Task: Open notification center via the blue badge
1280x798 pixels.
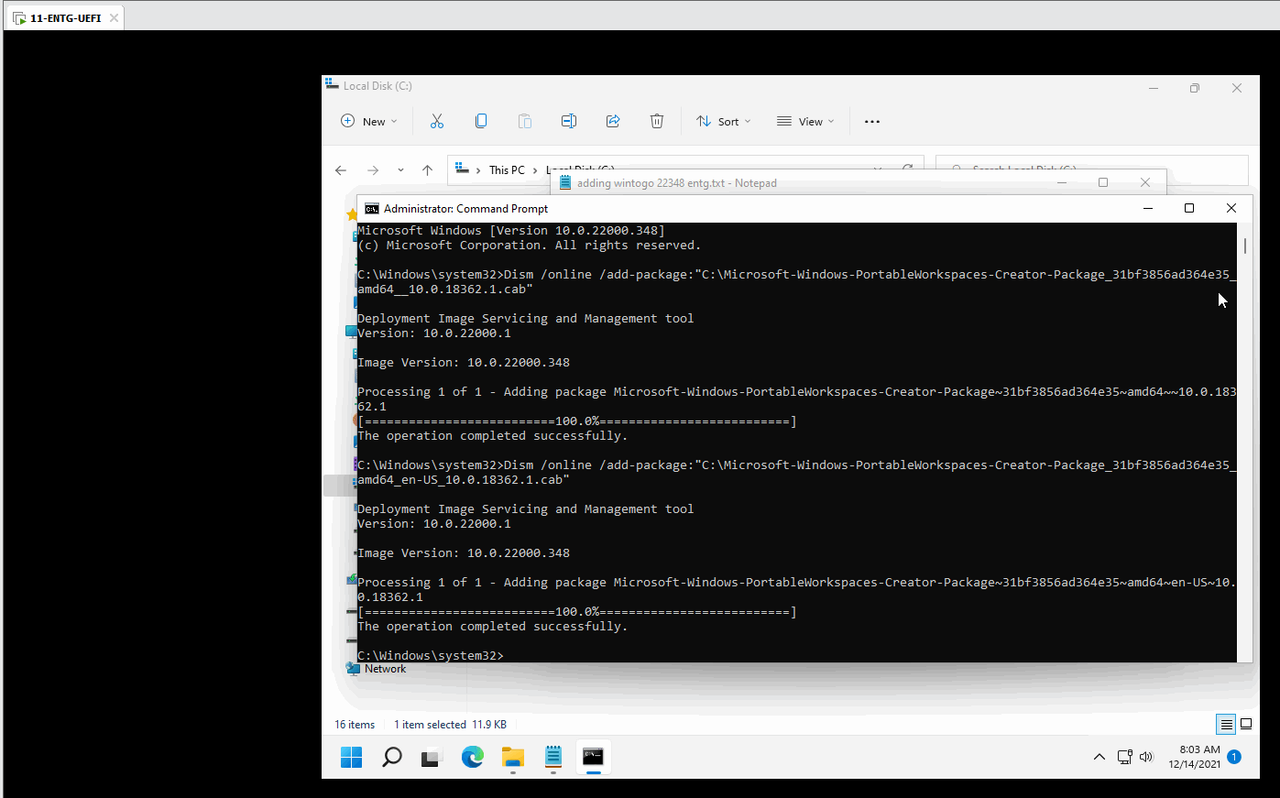Action: click(1234, 757)
